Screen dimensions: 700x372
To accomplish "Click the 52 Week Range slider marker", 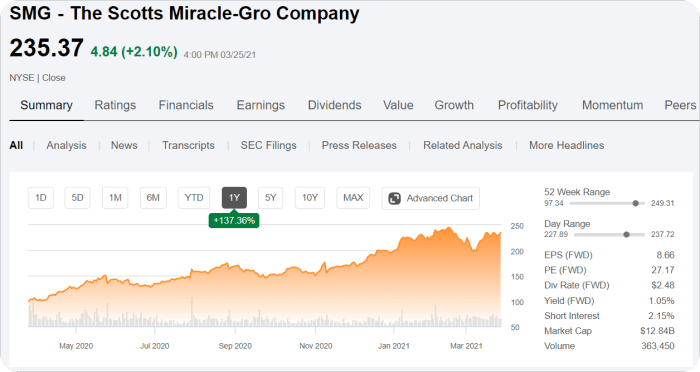I will tap(635, 203).
